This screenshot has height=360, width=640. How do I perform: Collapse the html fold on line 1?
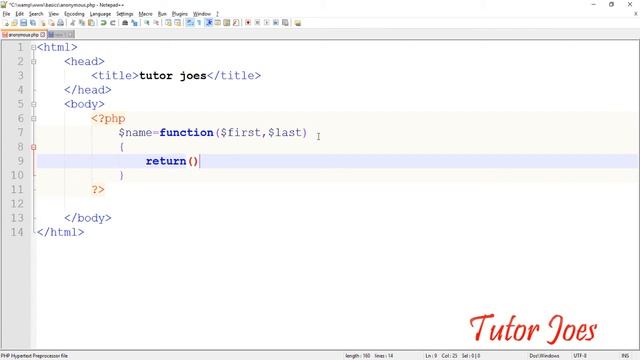(33, 47)
